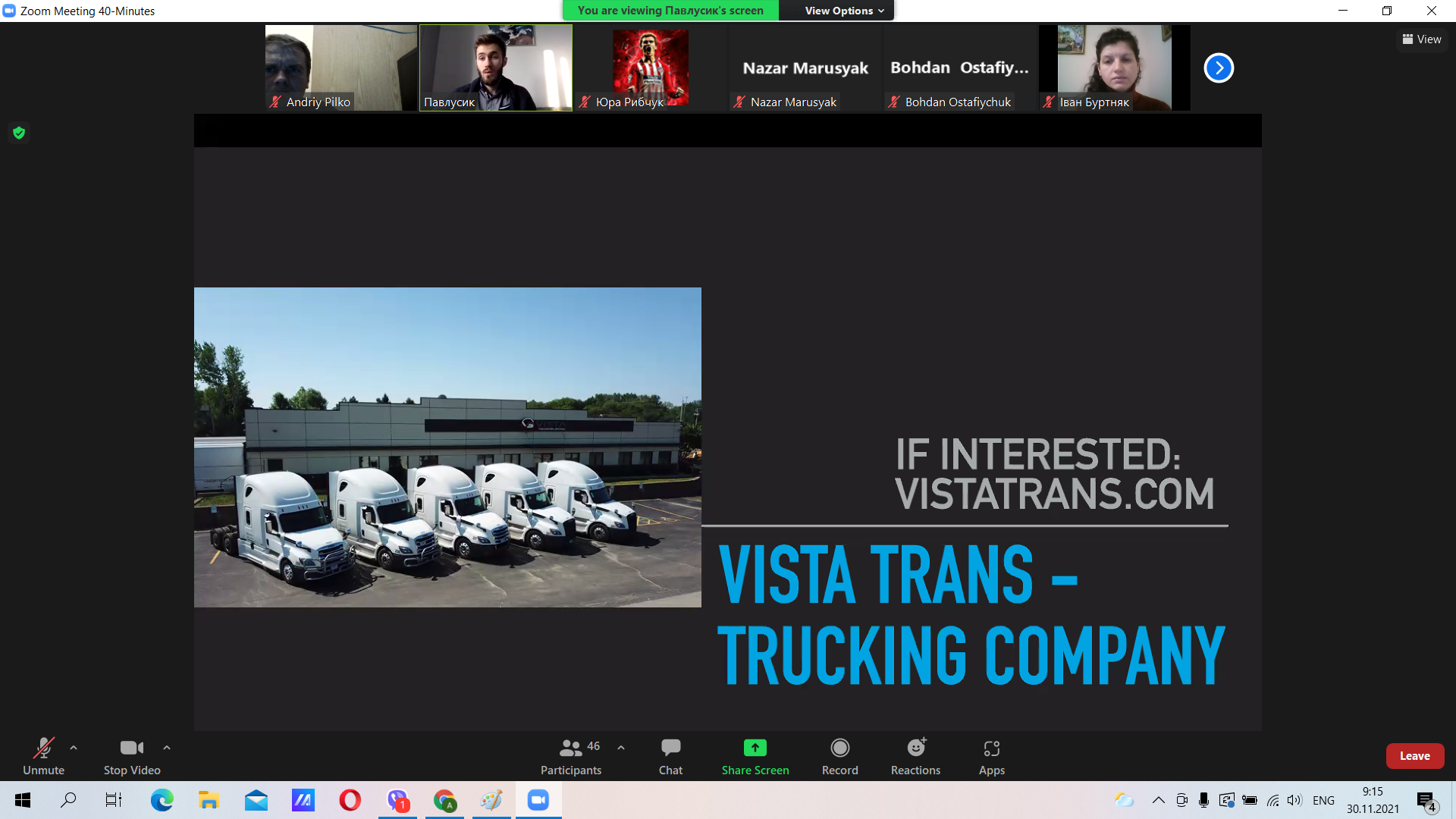Start recording with Record icon
This screenshot has height=819, width=1456.
click(839, 748)
